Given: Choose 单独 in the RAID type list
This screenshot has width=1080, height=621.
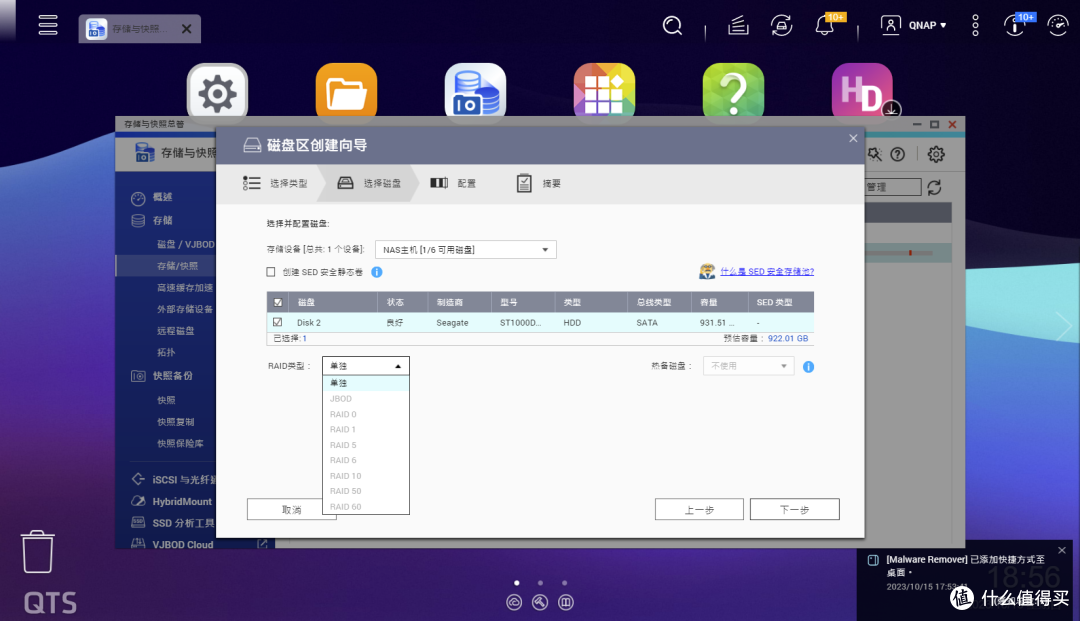Looking at the screenshot, I should click(366, 383).
